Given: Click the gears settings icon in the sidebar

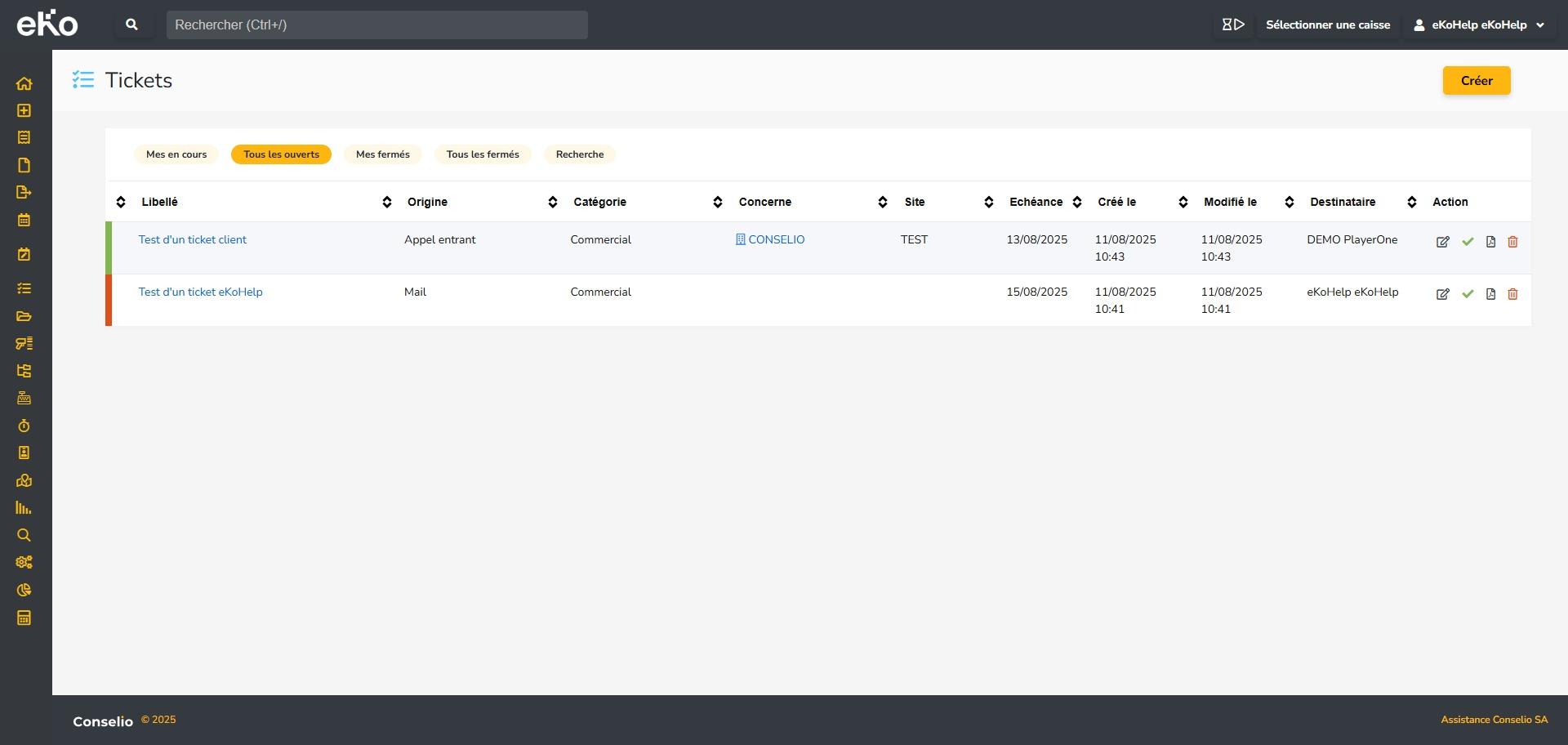Looking at the screenshot, I should coord(24,562).
